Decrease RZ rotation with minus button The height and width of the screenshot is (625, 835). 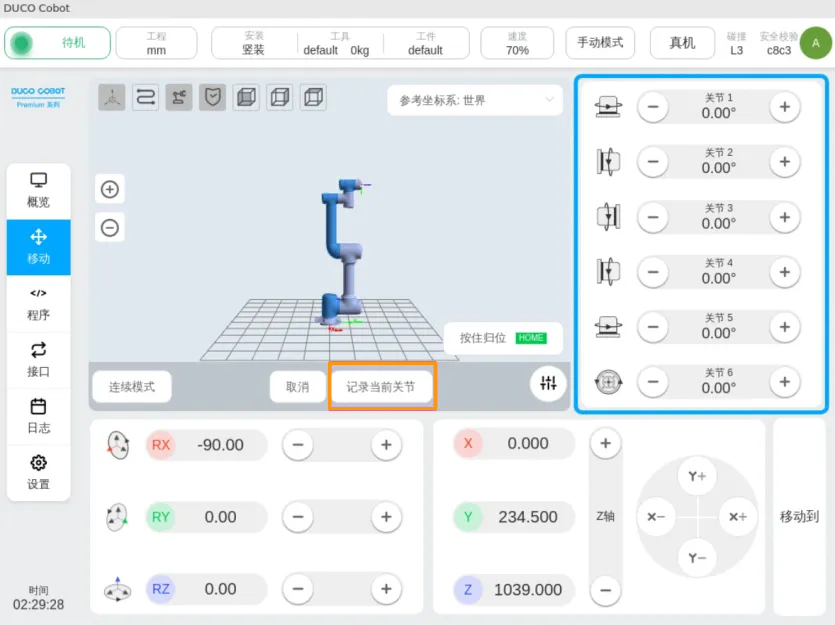click(x=298, y=589)
